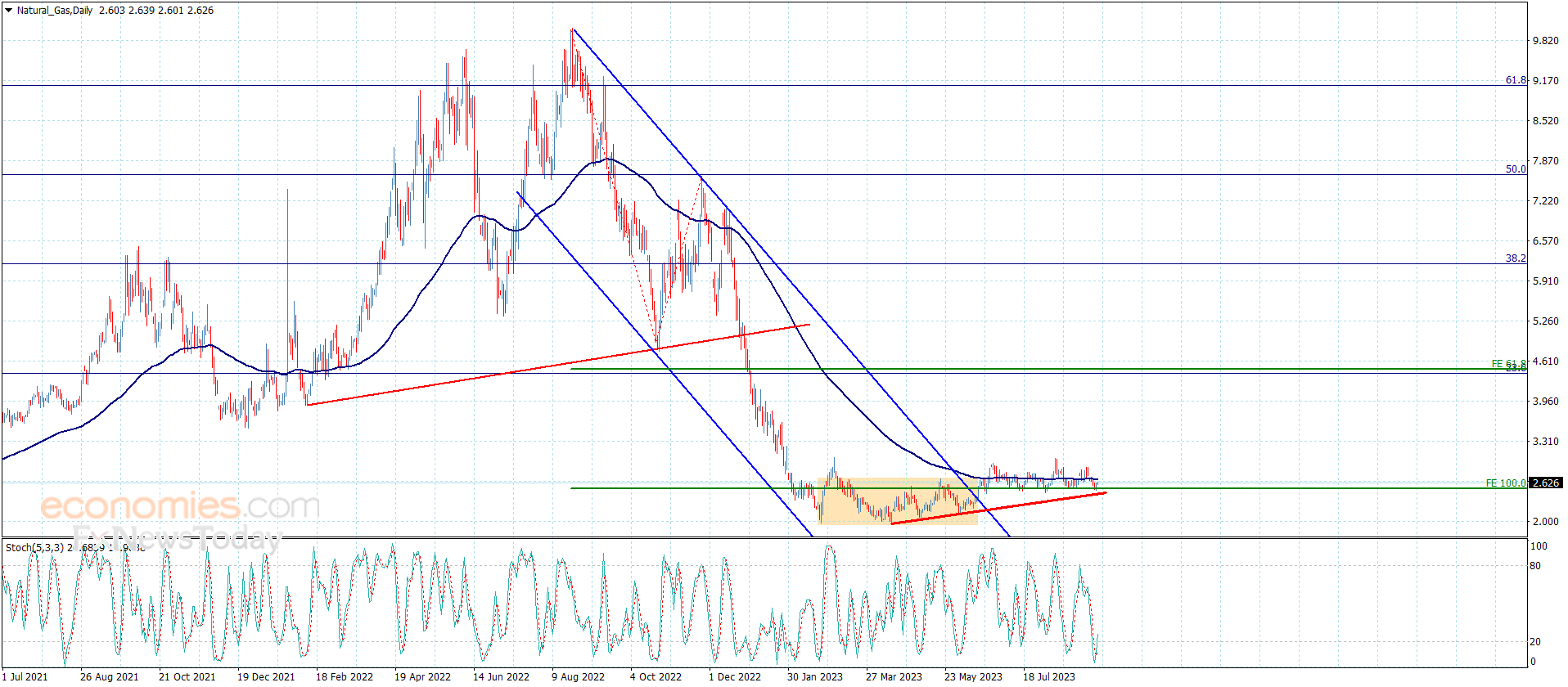Click the 21 Oct 2021 date label
Image resolution: width=1568 pixels, height=687 pixels.
(x=187, y=676)
